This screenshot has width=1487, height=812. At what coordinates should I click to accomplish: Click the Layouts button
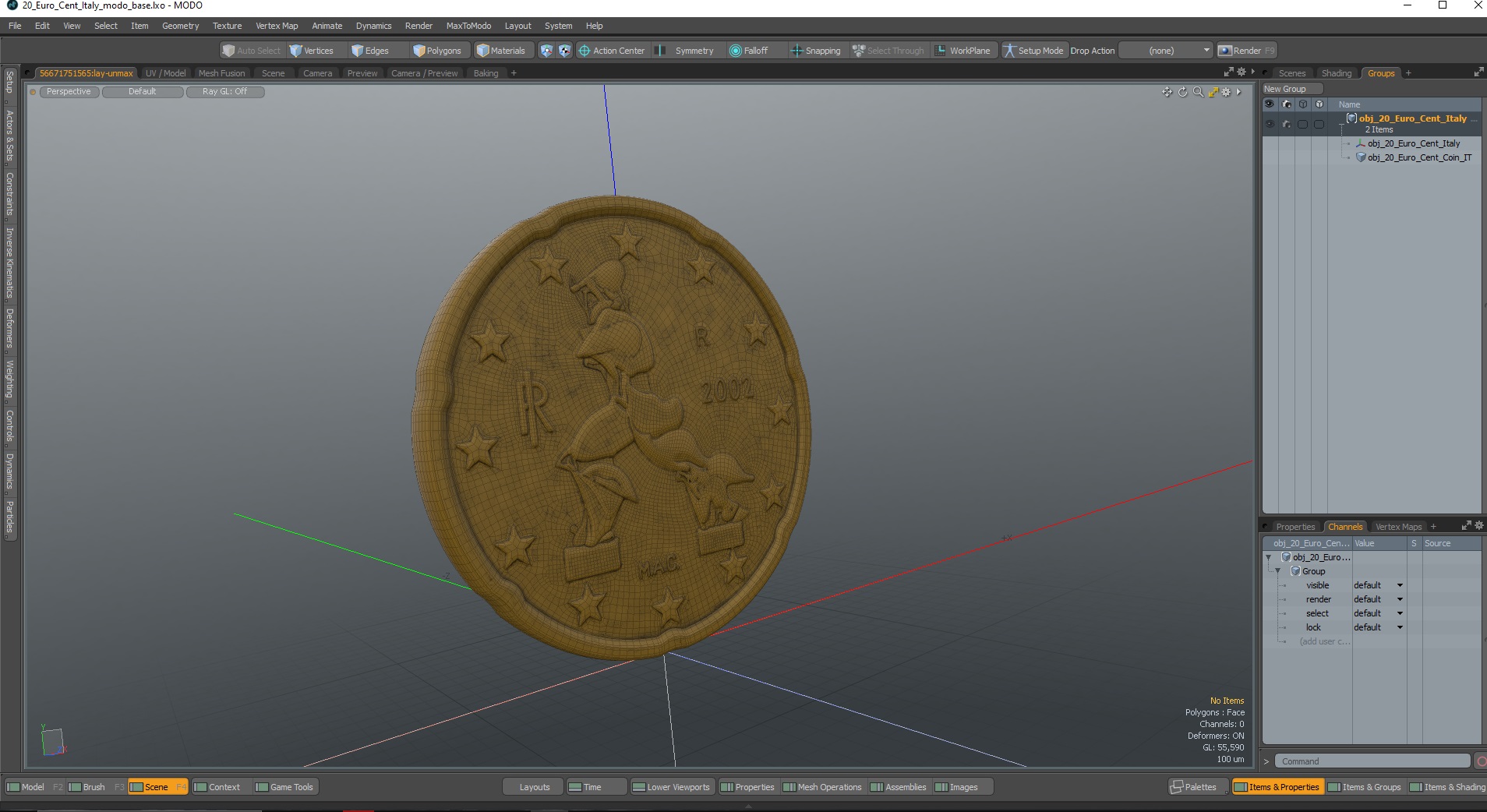coord(534,787)
